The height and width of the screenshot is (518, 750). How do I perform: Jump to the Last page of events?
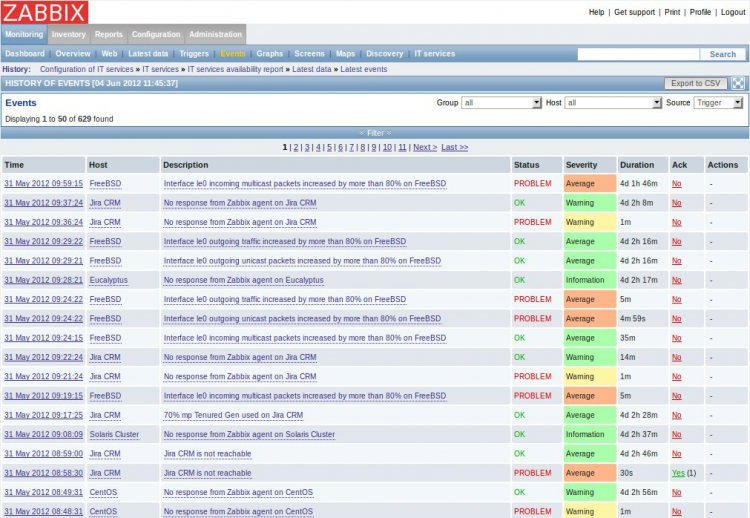tap(455, 147)
